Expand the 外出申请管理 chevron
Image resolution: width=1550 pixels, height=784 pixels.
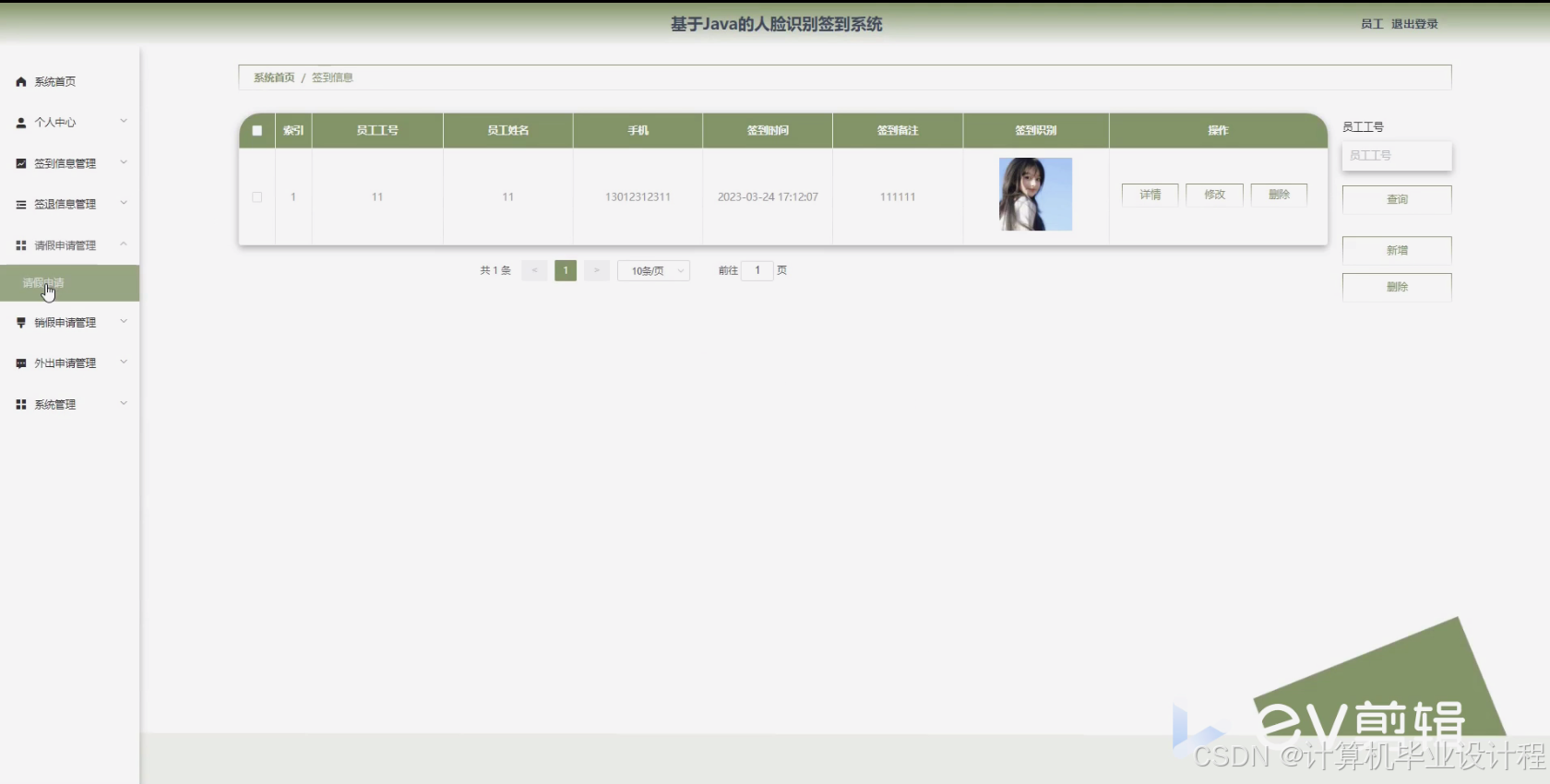point(124,362)
